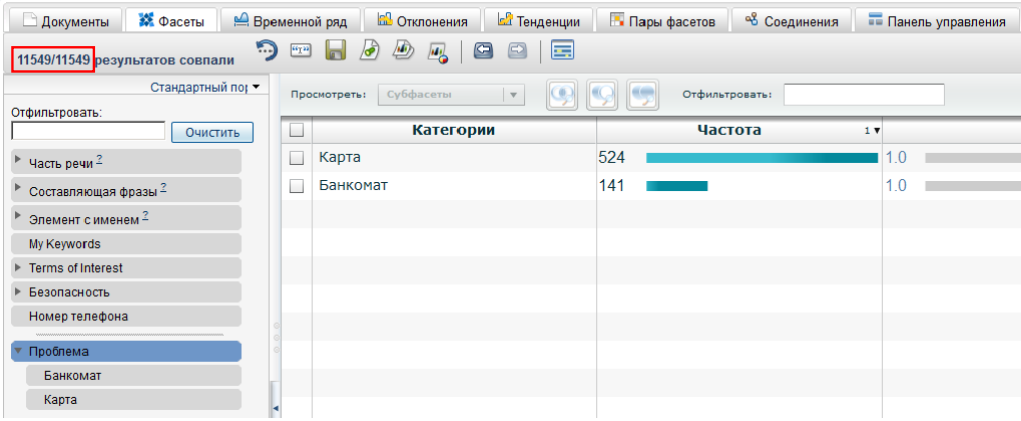Click the Частота column header
This screenshot has width=1021, height=421.
tap(729, 131)
